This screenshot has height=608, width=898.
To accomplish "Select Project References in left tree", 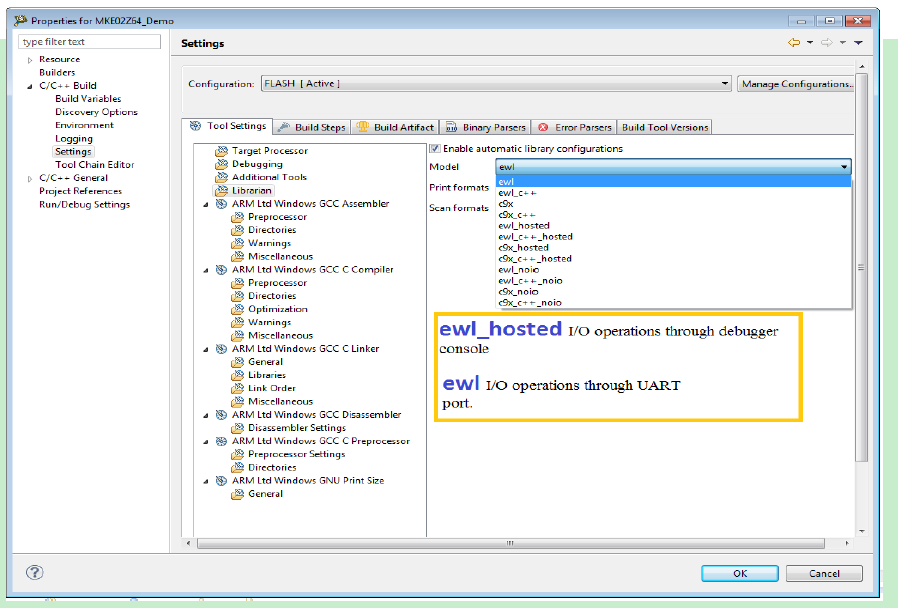I will point(80,191).
